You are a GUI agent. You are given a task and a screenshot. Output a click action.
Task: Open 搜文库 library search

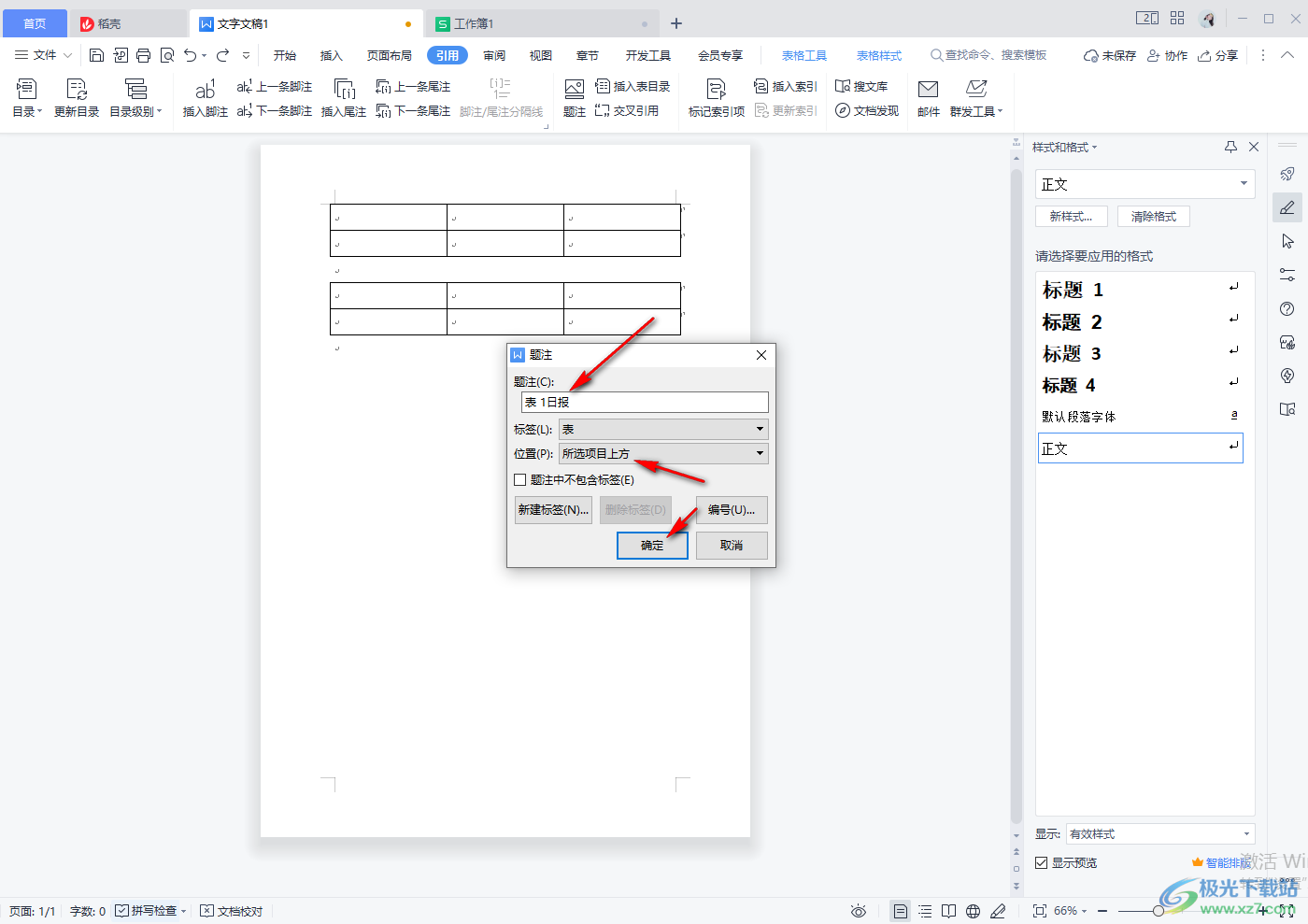click(861, 87)
